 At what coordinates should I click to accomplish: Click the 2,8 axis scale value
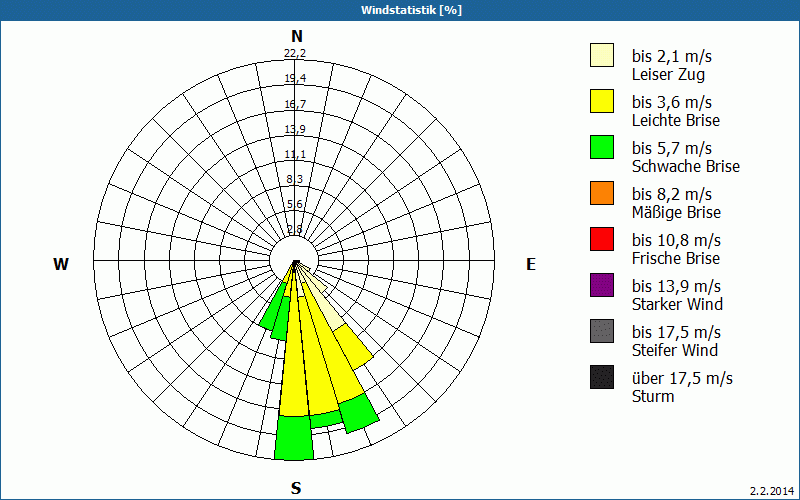295,229
